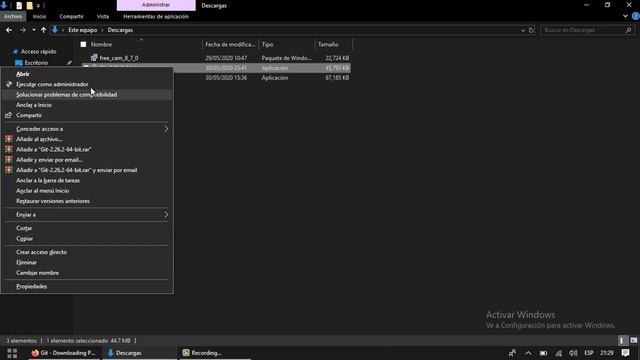Go forward with the forward arrow
This screenshot has width=640, height=360.
(22, 30)
